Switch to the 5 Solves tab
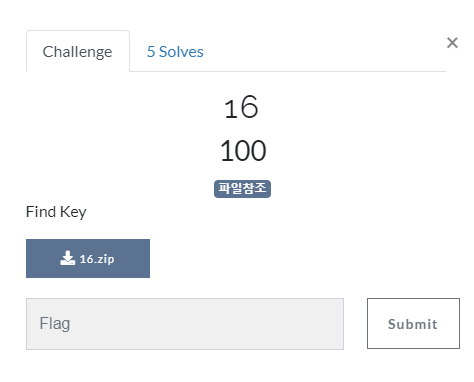474x382 pixels. pyautogui.click(x=175, y=52)
